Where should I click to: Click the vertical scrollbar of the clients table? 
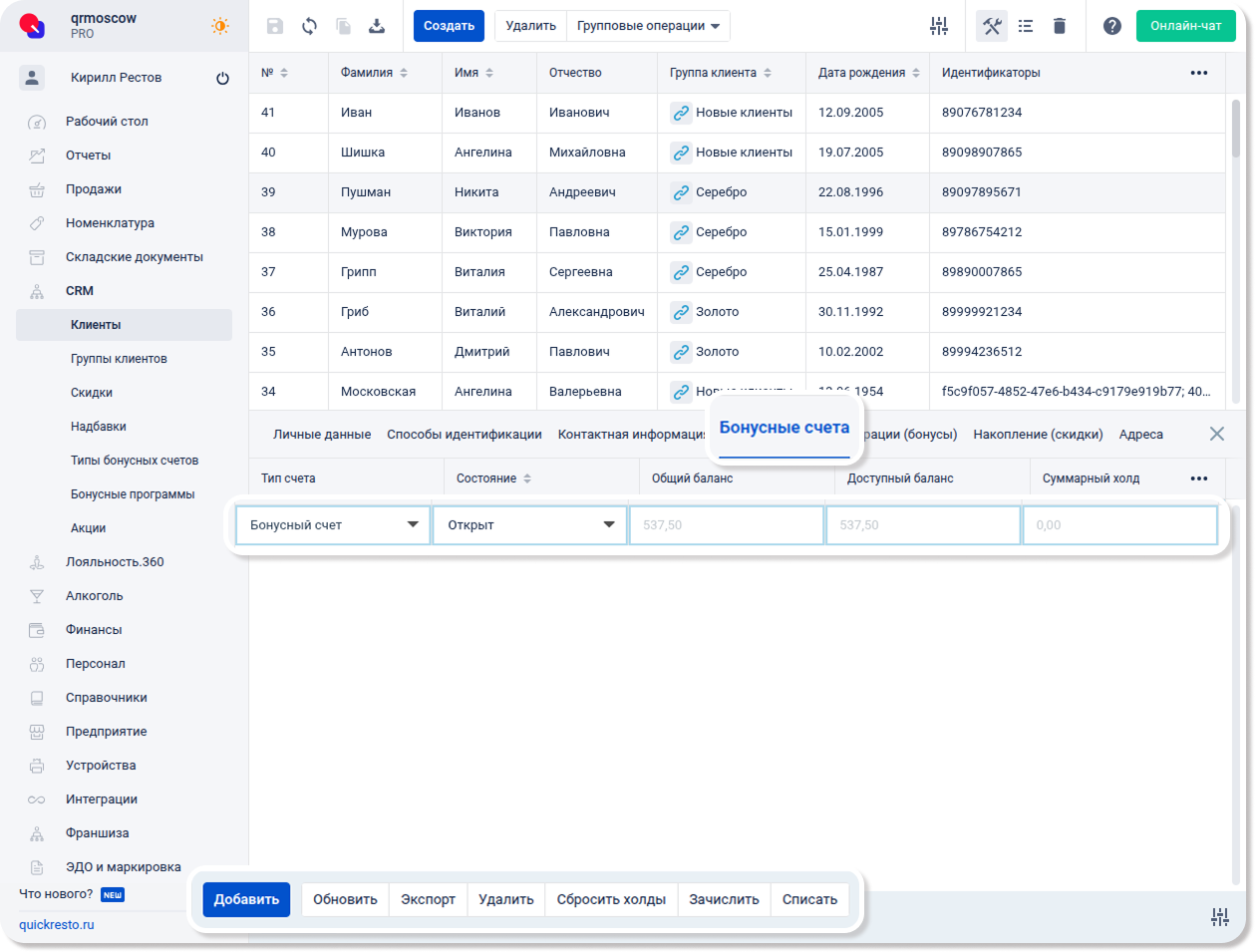[x=1236, y=130]
